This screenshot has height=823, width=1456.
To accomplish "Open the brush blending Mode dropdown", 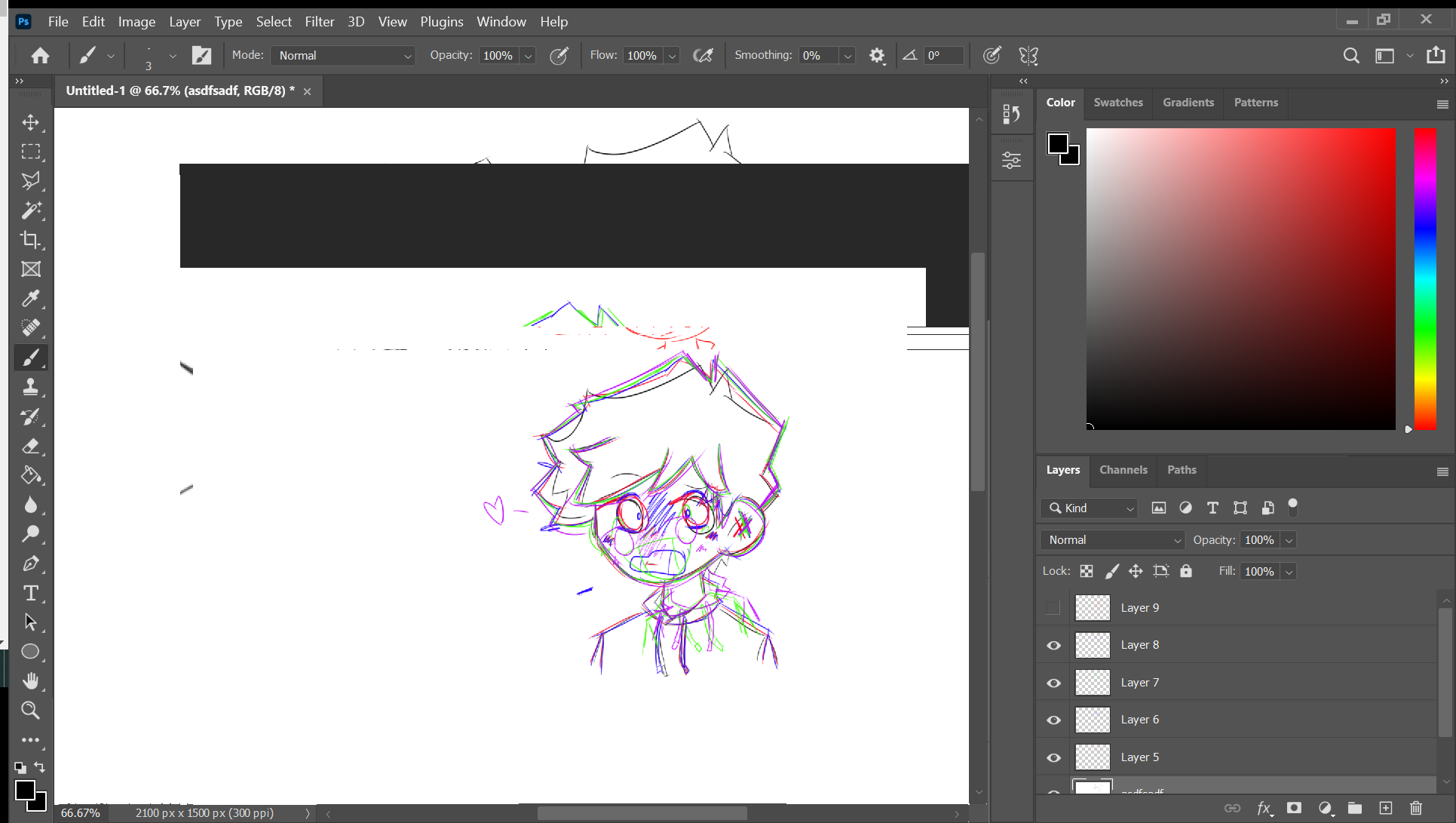I will pyautogui.click(x=343, y=55).
